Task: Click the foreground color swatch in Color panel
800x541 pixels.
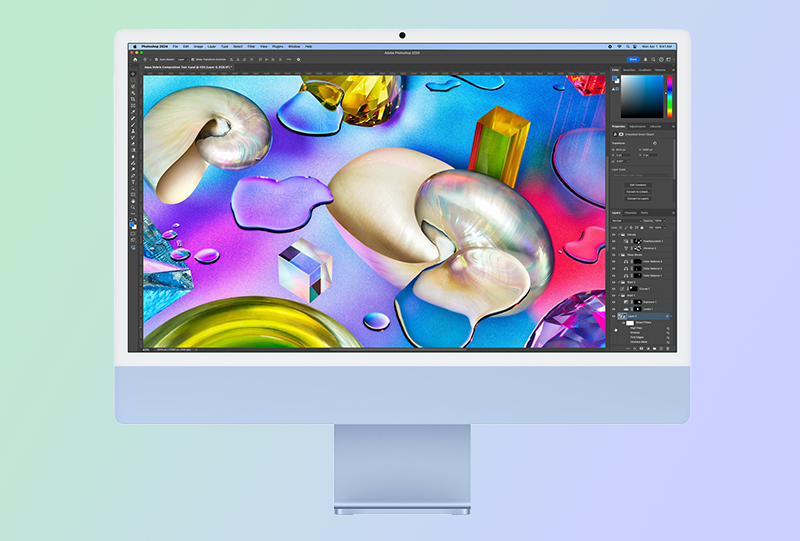Action: [614, 79]
